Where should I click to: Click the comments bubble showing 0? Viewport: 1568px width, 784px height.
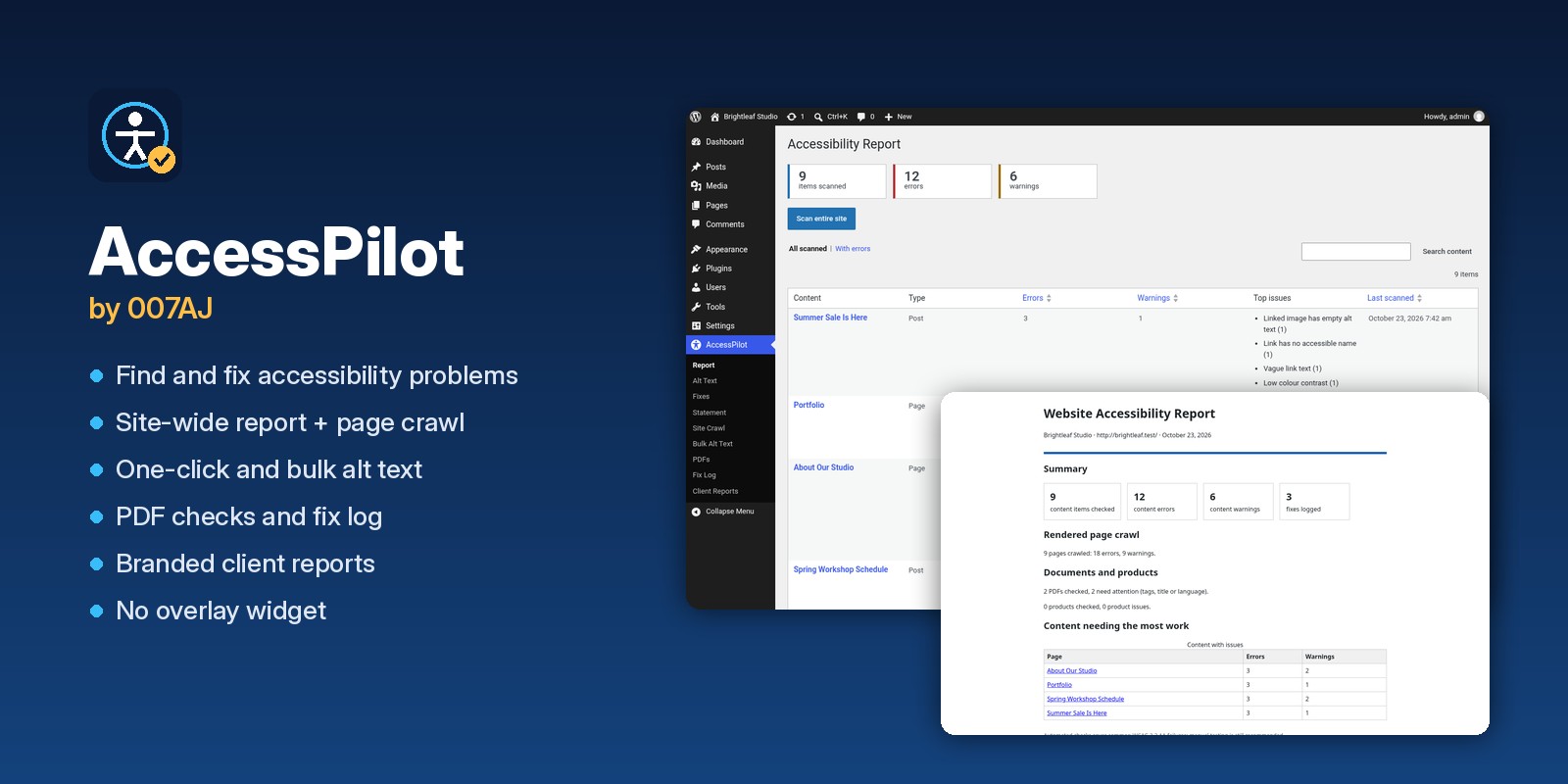865,117
